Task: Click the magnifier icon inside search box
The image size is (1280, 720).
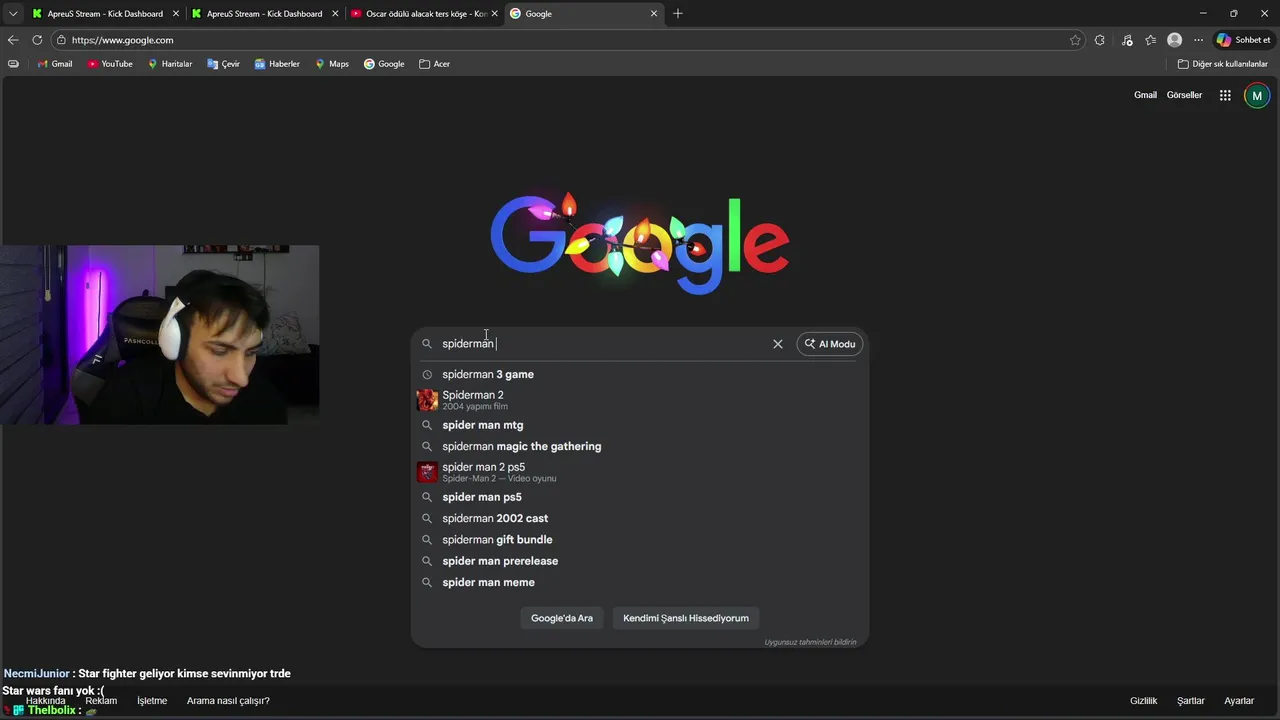Action: click(x=427, y=344)
